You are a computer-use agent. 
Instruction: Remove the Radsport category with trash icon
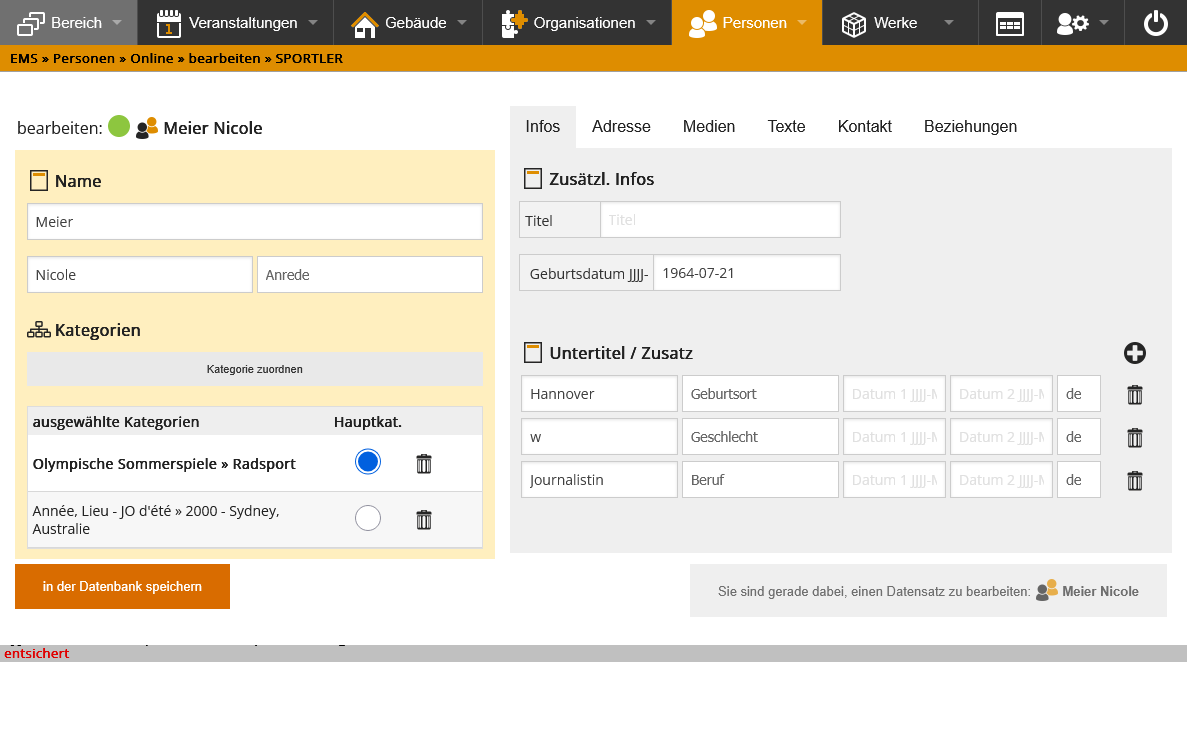tap(424, 463)
